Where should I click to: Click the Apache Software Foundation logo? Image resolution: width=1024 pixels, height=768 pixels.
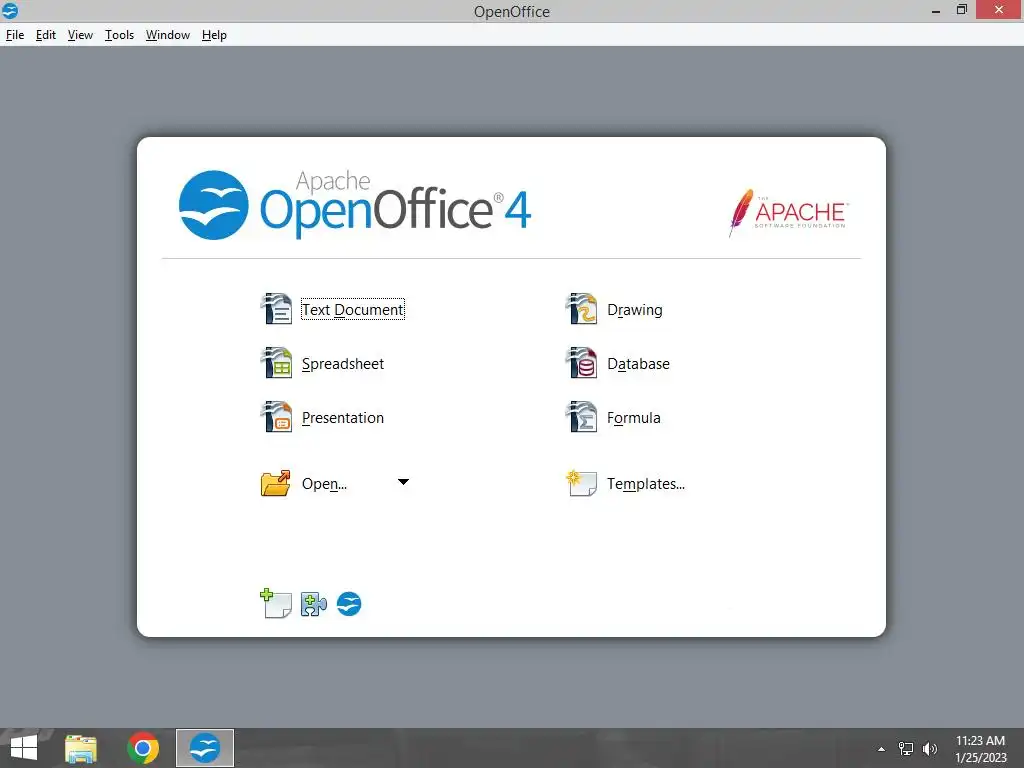click(x=788, y=213)
